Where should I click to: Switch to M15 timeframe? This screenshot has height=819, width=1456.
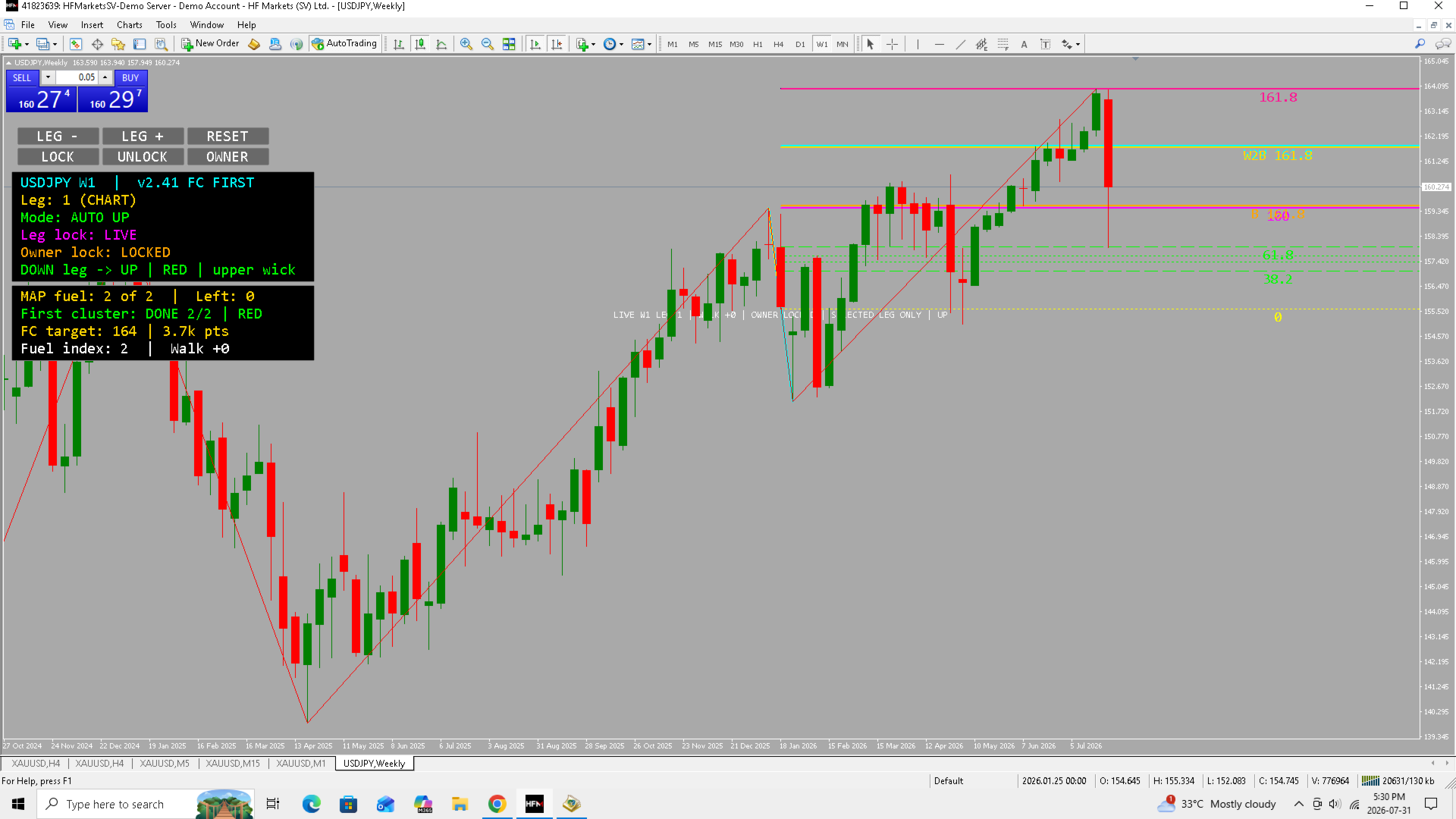click(715, 44)
